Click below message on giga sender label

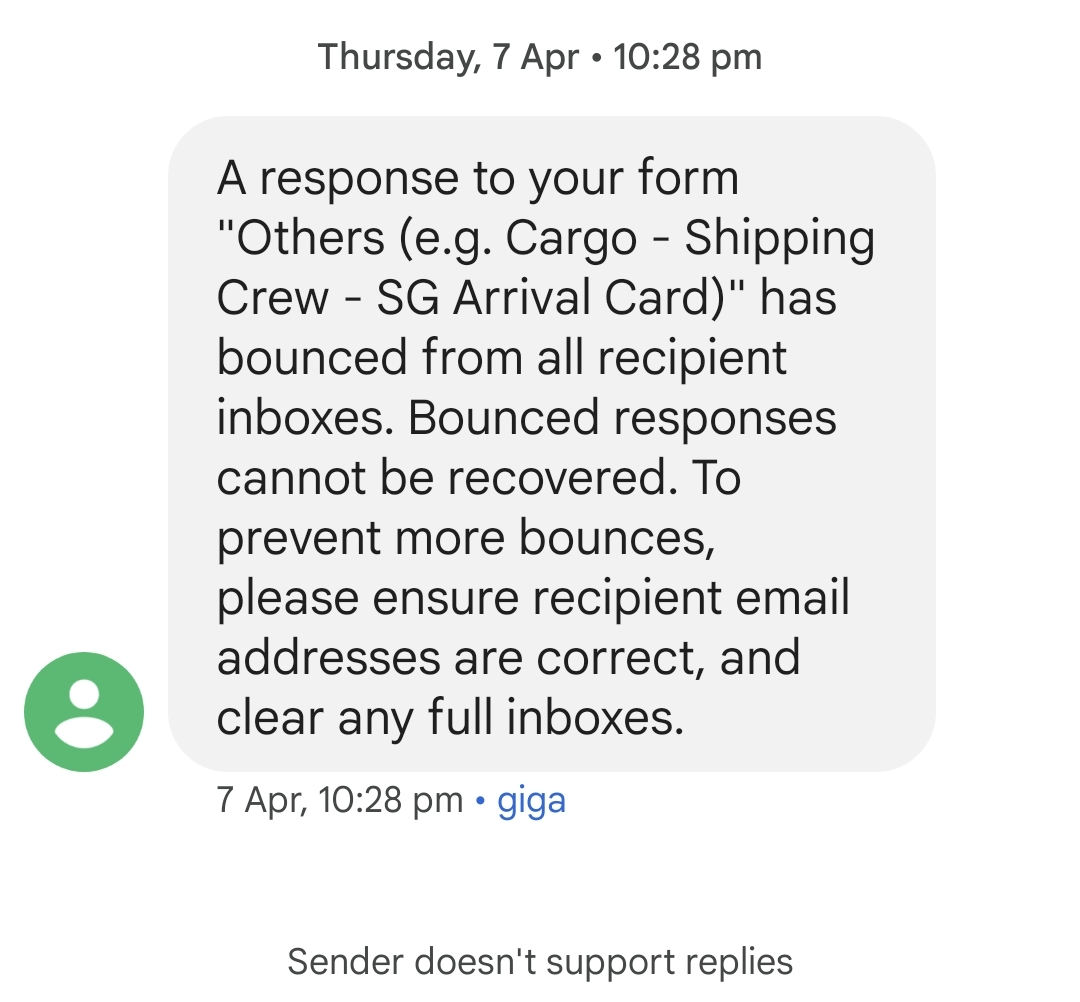(531, 799)
